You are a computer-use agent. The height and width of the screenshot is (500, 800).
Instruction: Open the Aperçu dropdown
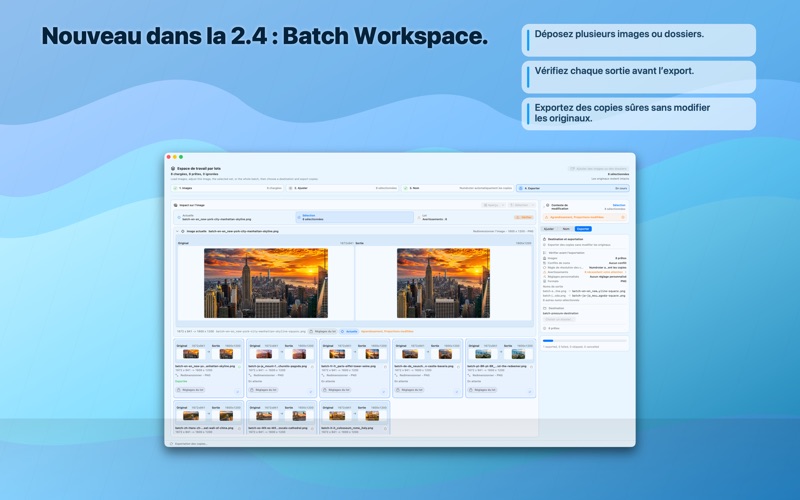[x=493, y=205]
